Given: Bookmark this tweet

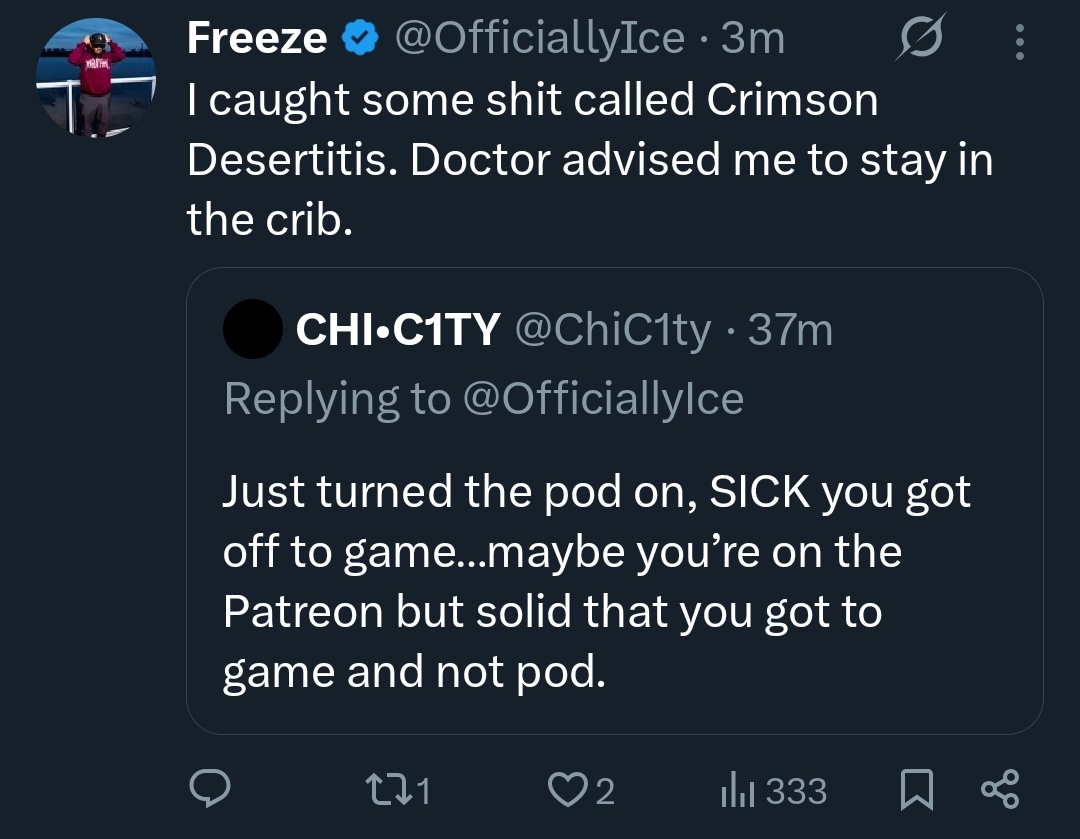Looking at the screenshot, I should (917, 789).
